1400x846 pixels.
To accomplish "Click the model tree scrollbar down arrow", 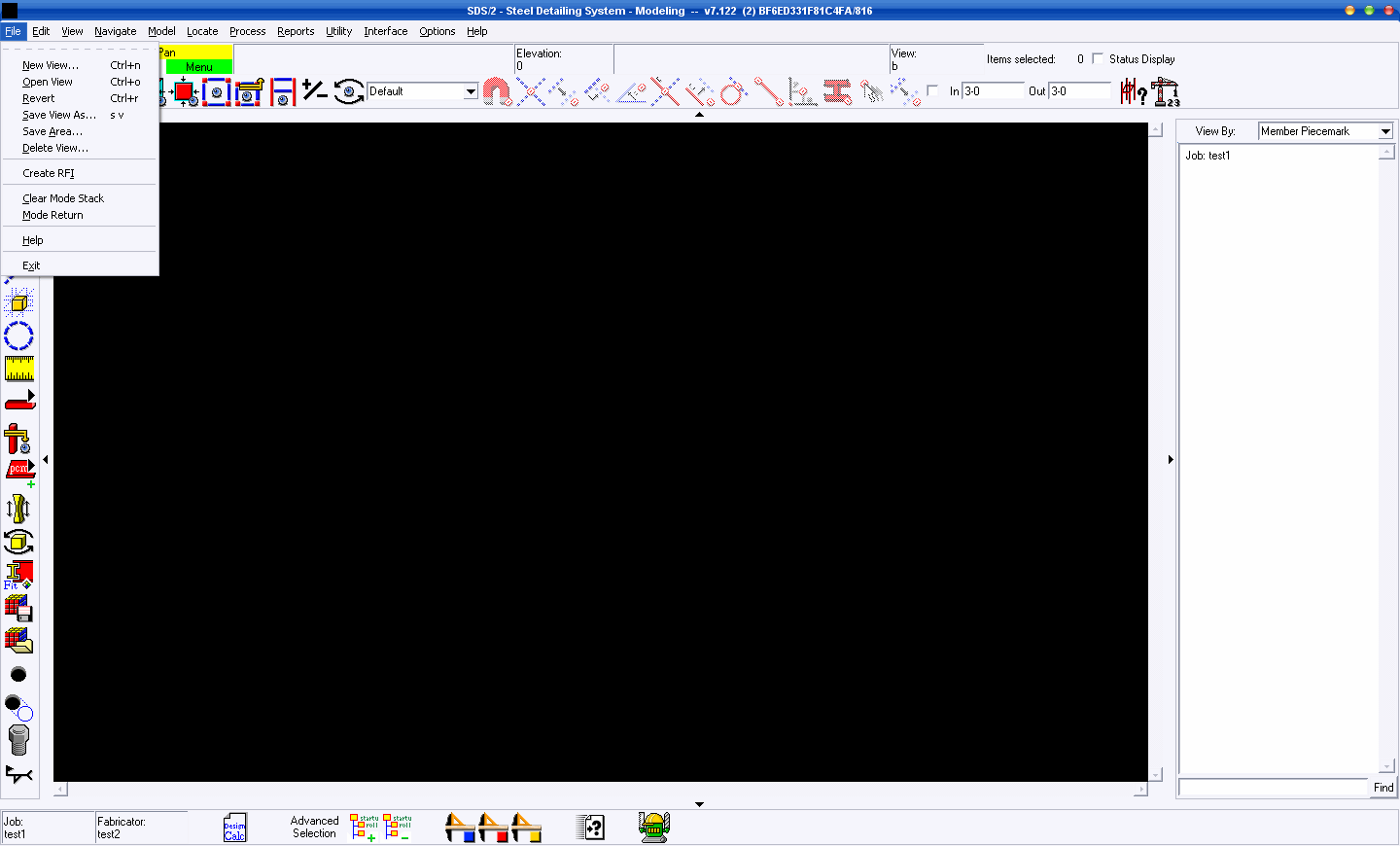I will point(1387,766).
